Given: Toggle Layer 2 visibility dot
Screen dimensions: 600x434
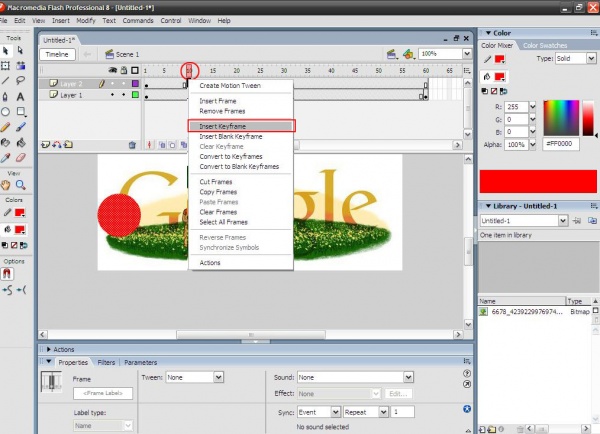Looking at the screenshot, I should point(112,83).
